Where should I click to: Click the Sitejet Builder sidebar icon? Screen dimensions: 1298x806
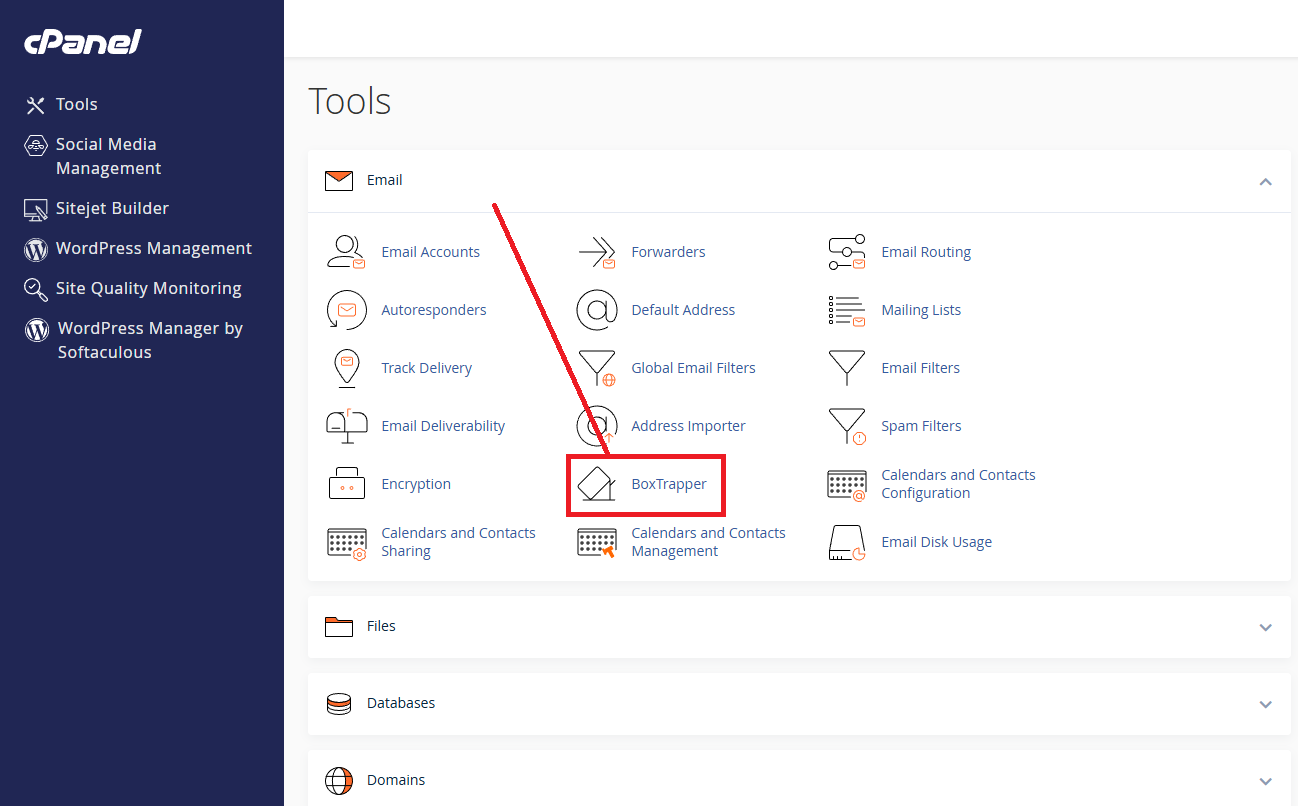[36, 209]
